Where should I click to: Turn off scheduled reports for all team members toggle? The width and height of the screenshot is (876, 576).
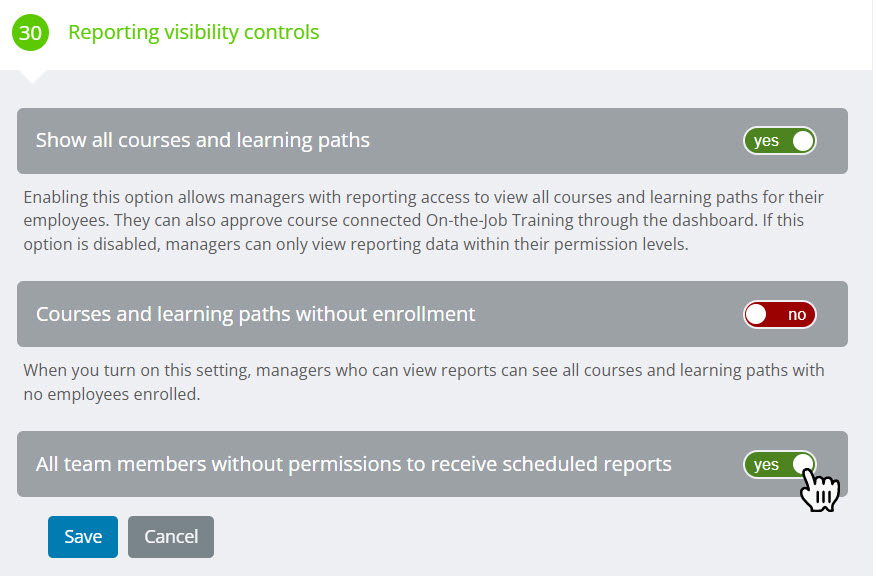pyautogui.click(x=779, y=464)
